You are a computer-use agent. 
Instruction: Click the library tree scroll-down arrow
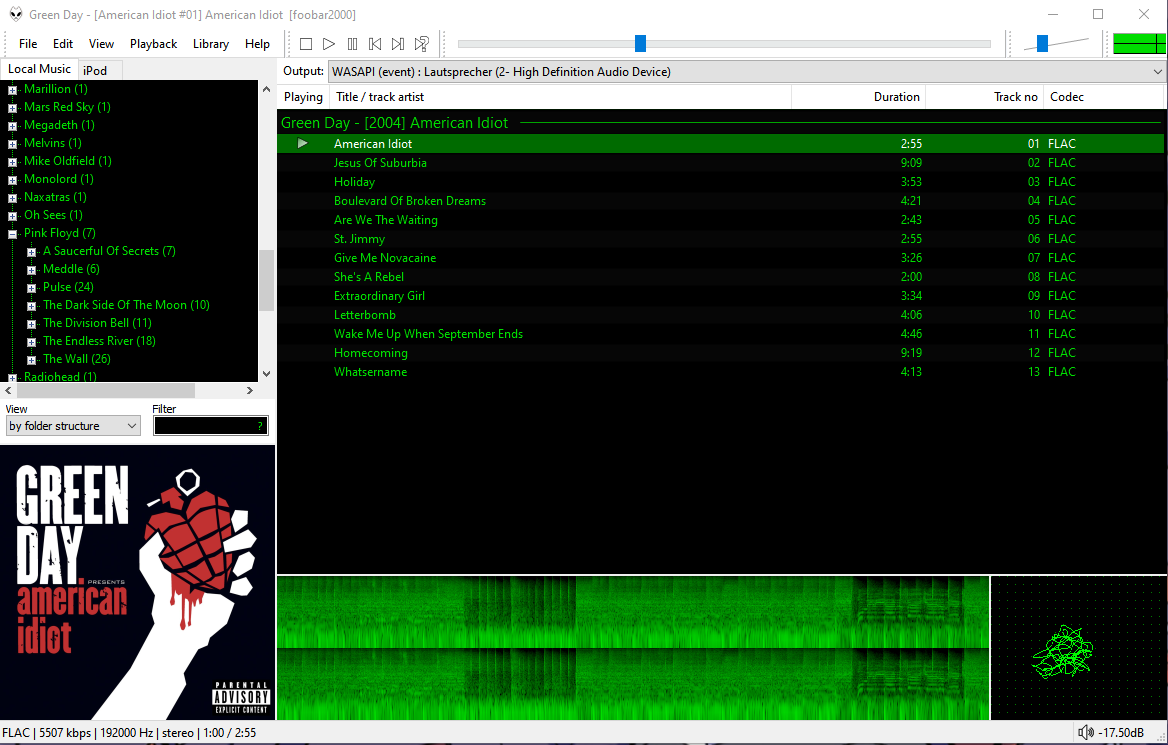[x=267, y=374]
